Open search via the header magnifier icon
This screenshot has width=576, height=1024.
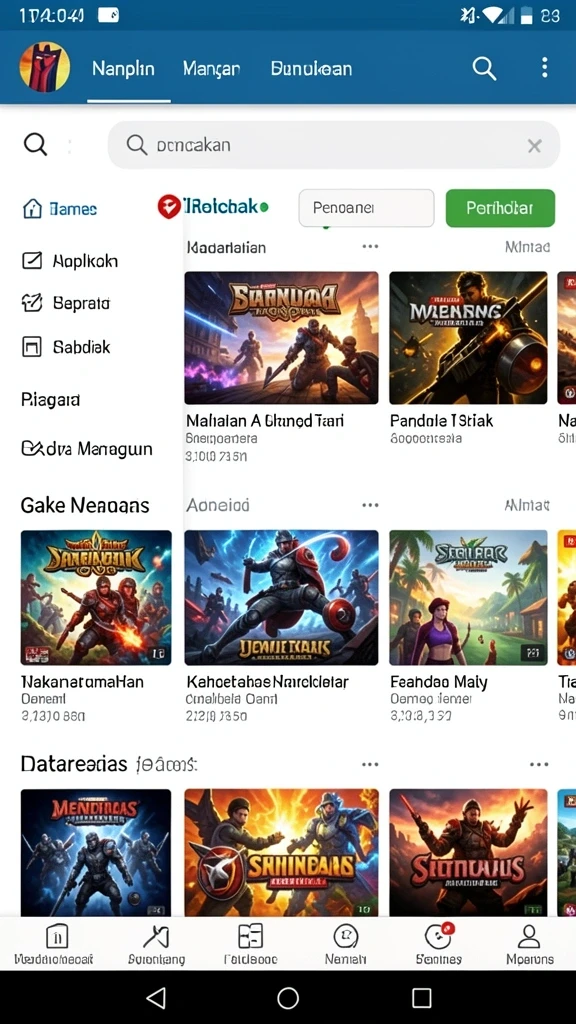pyautogui.click(x=484, y=68)
